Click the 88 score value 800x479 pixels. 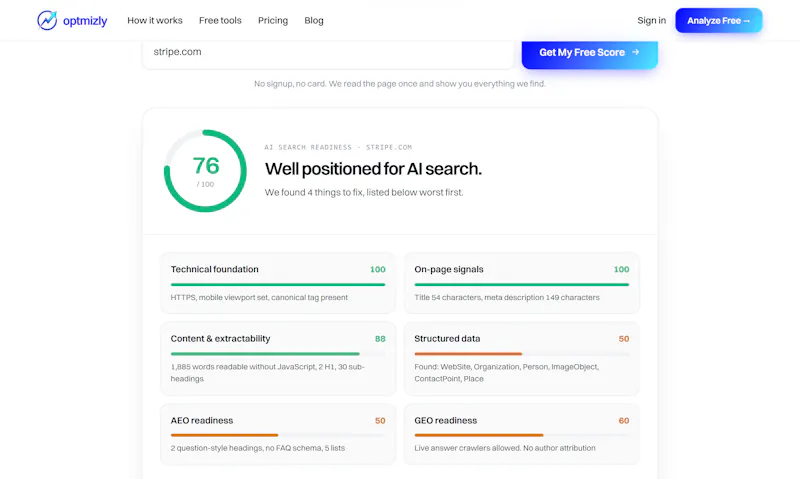(x=380, y=339)
